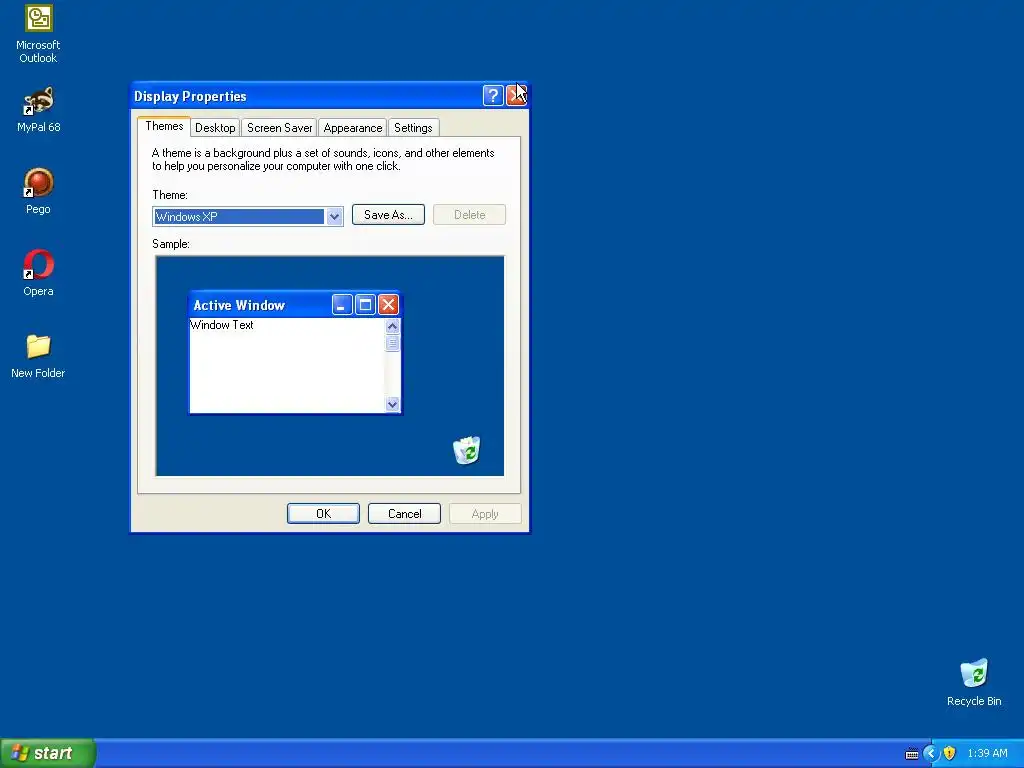The image size is (1024, 768).
Task: Click the OK button
Action: 323,513
